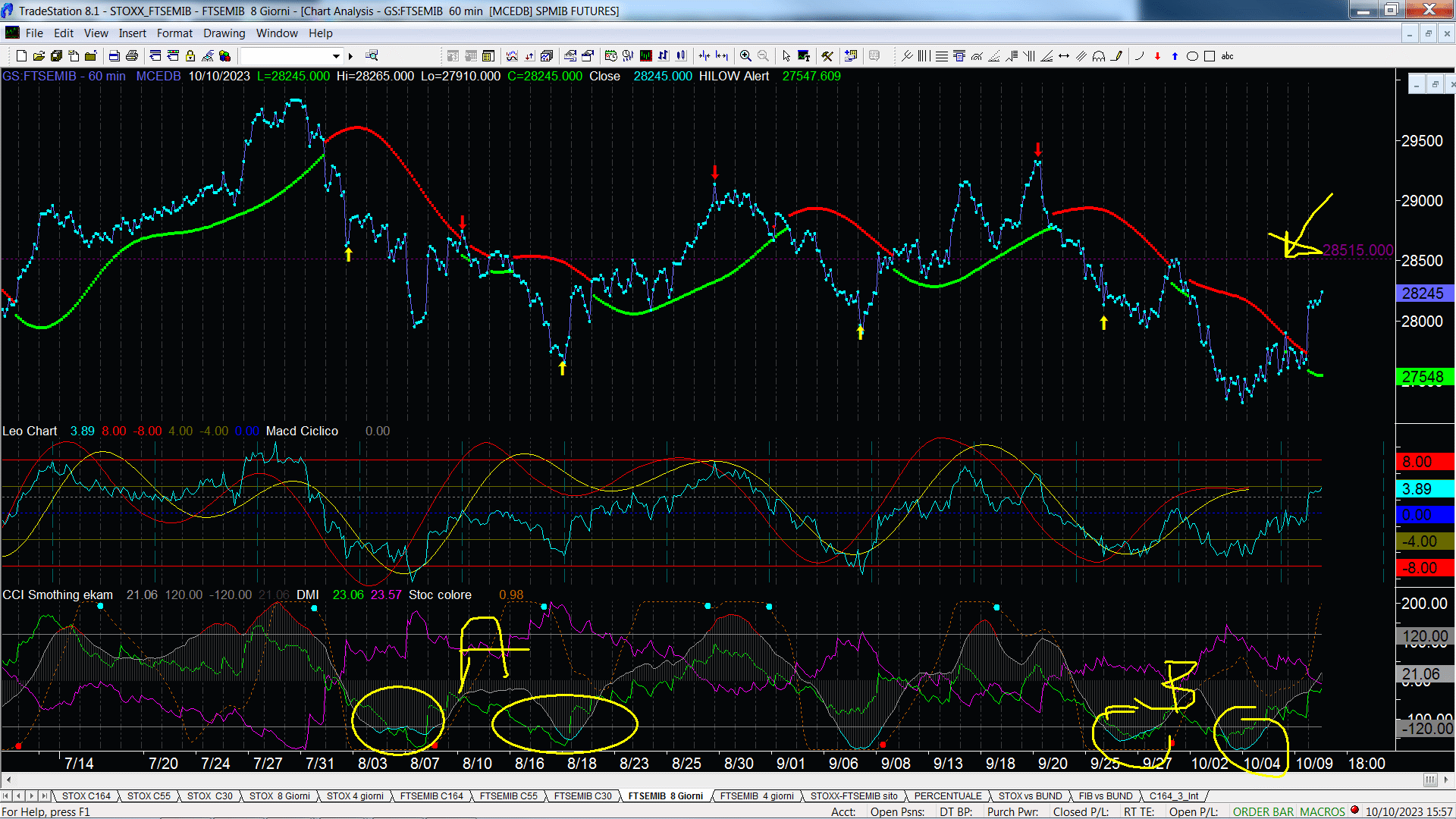This screenshot has width=1456, height=819.
Task: Switch to the STOX vs BUND tab
Action: 1030,796
